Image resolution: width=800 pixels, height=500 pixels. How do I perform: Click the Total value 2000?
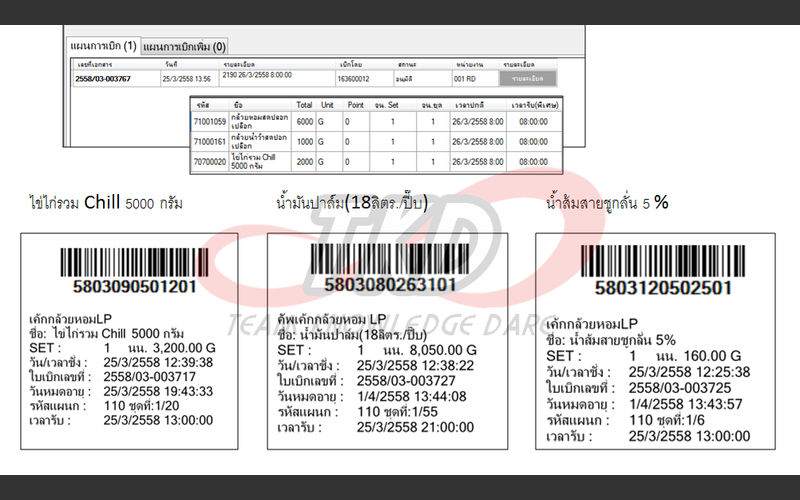click(x=305, y=162)
